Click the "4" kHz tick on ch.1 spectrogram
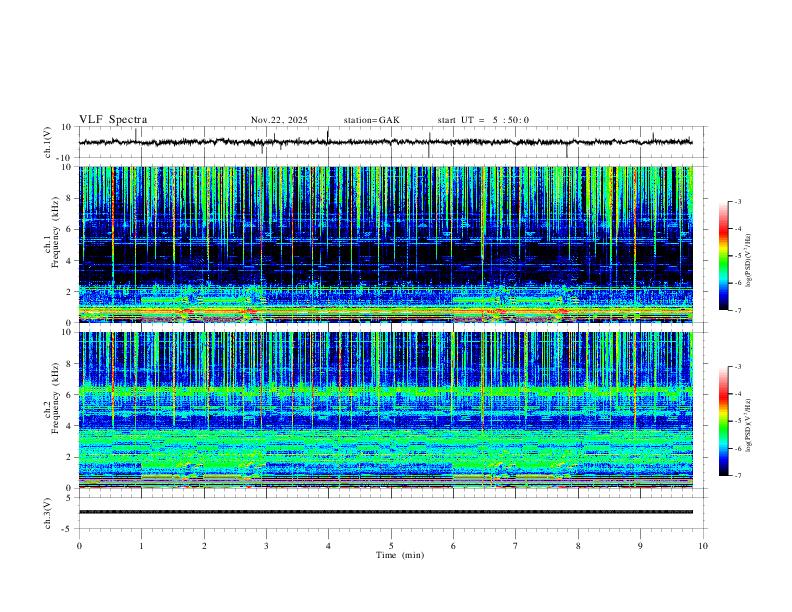The height and width of the screenshot is (612, 792). click(x=70, y=261)
